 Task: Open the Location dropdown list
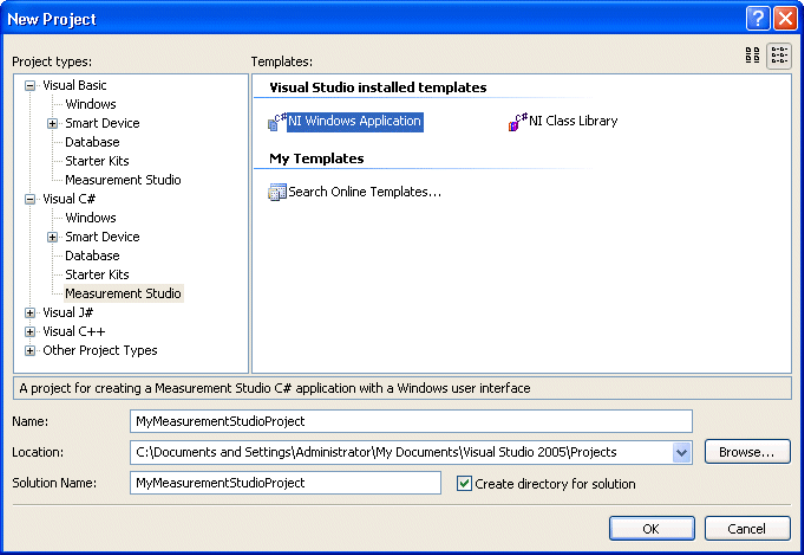[x=681, y=452]
